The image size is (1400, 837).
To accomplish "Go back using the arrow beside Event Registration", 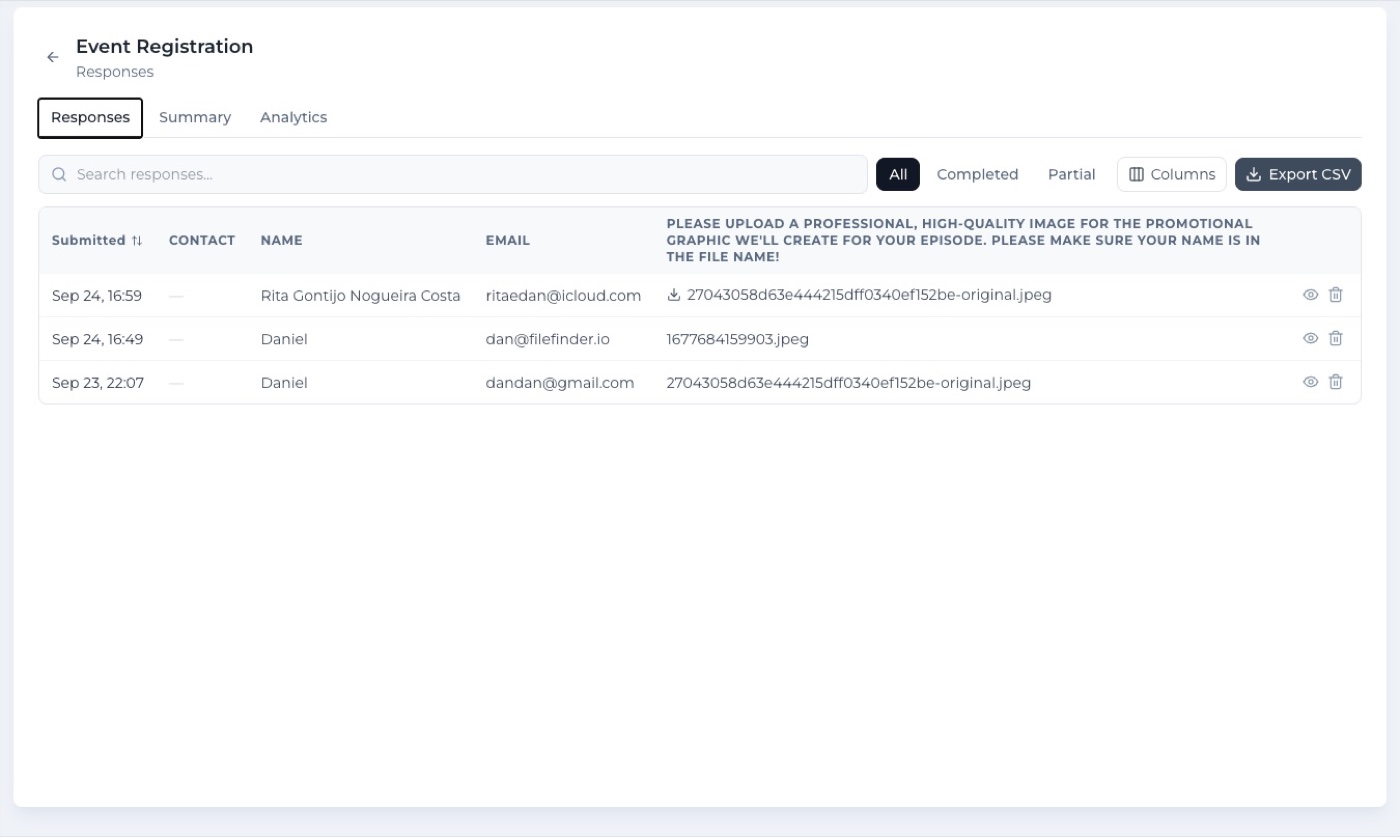I will pos(53,57).
